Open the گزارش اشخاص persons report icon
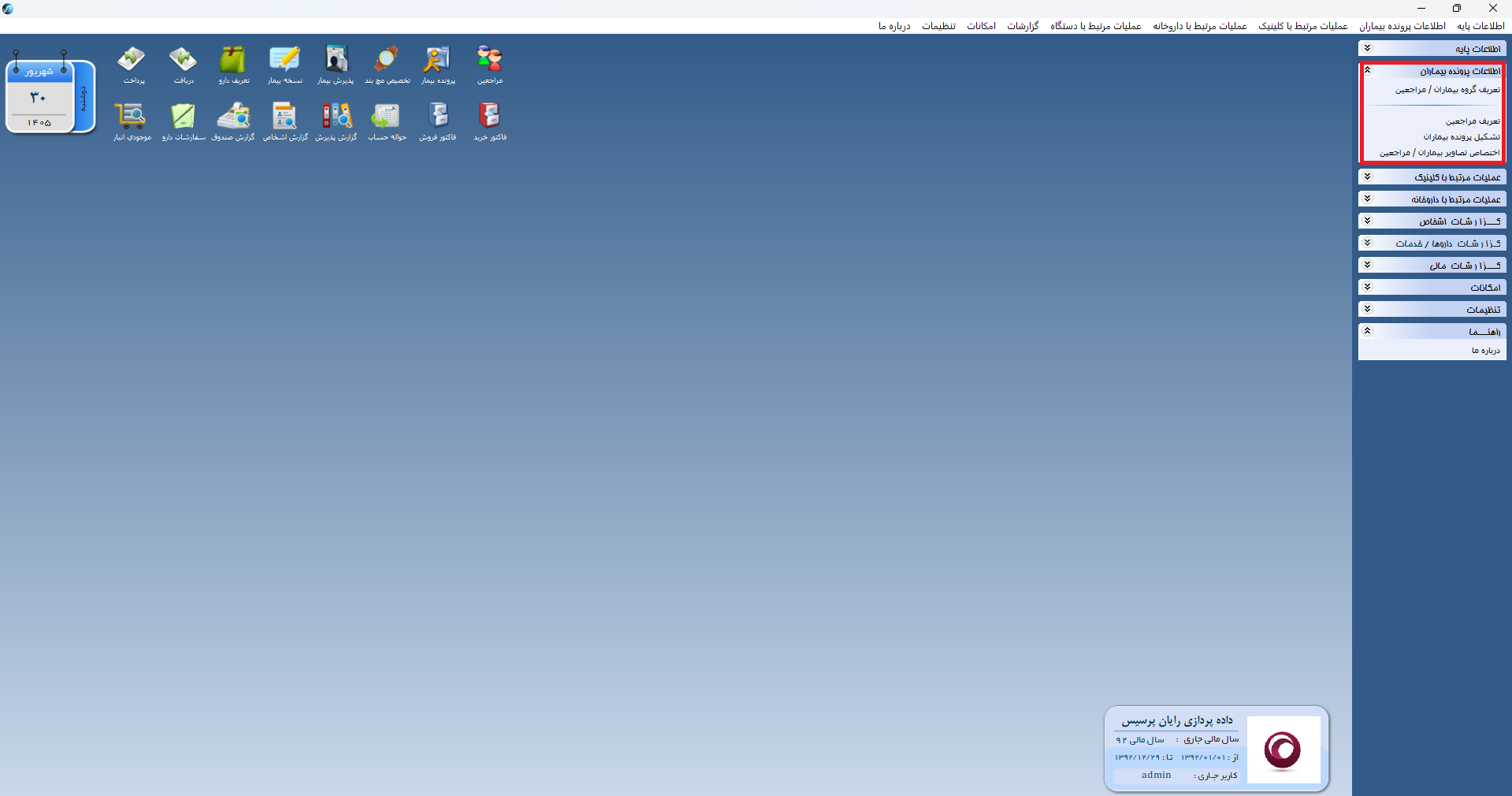 284,121
